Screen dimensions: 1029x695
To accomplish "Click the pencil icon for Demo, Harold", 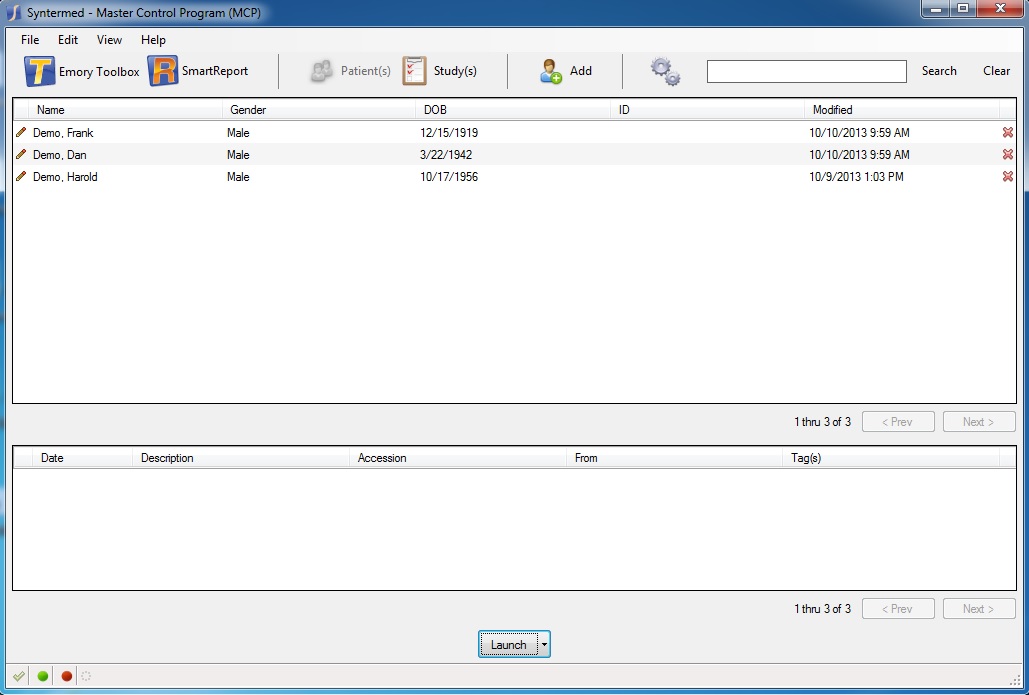I will click(x=21, y=177).
